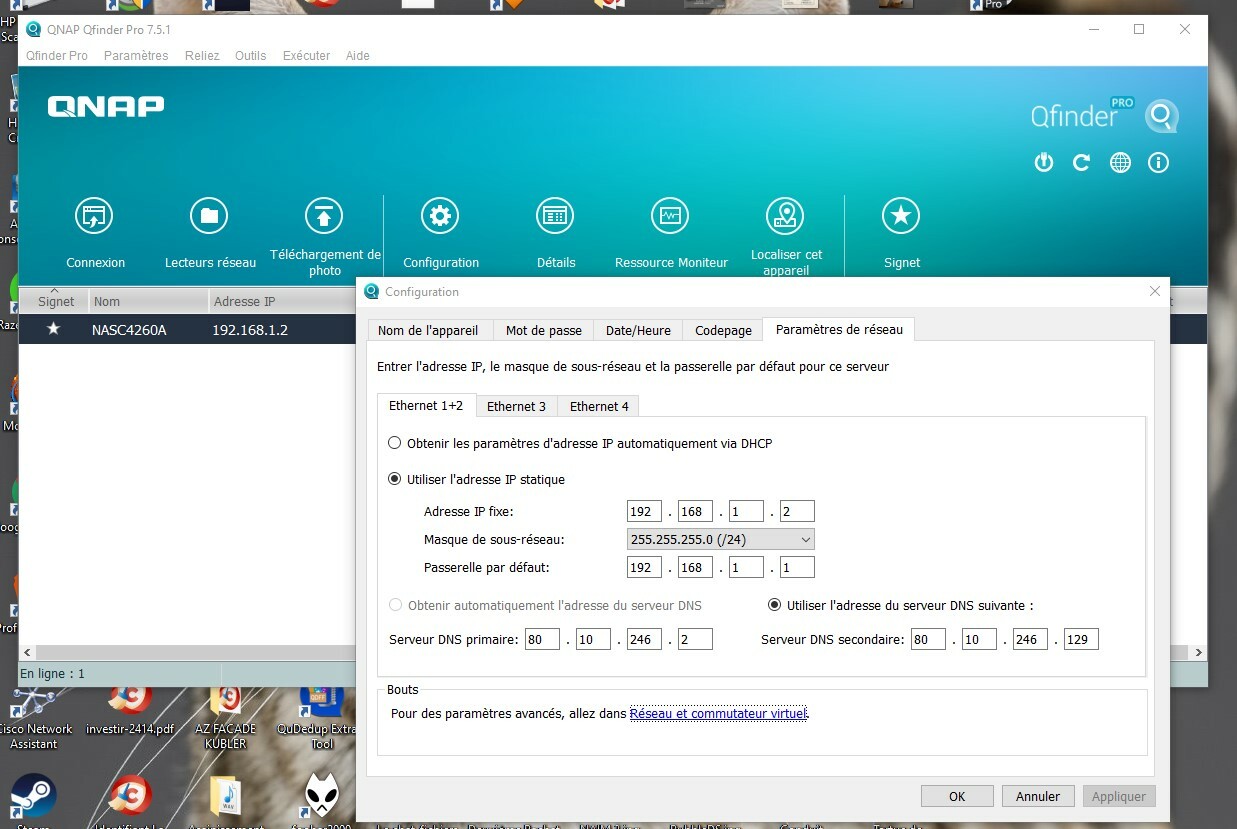The image size is (1237, 829).
Task: Open the foobar2000 alien-head desktop icon
Action: tap(322, 795)
